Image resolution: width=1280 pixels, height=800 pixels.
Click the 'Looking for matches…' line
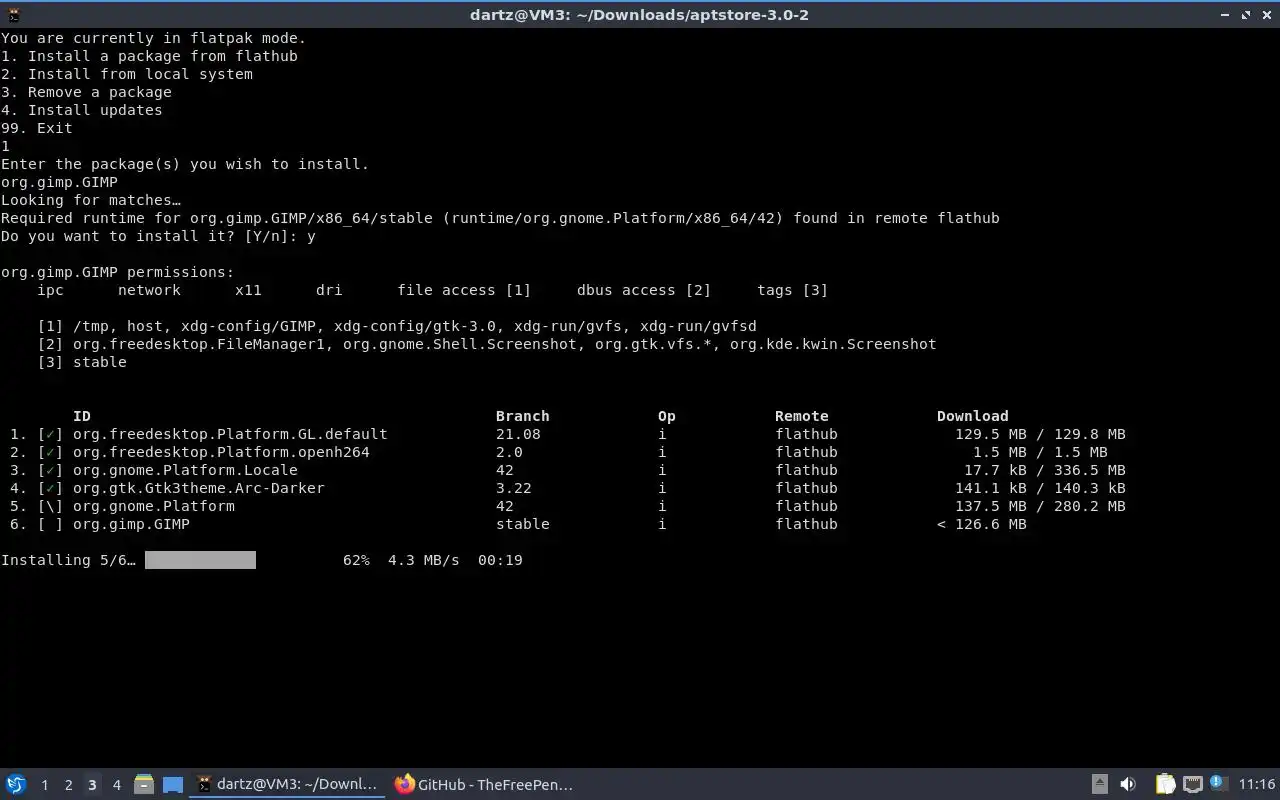point(91,200)
